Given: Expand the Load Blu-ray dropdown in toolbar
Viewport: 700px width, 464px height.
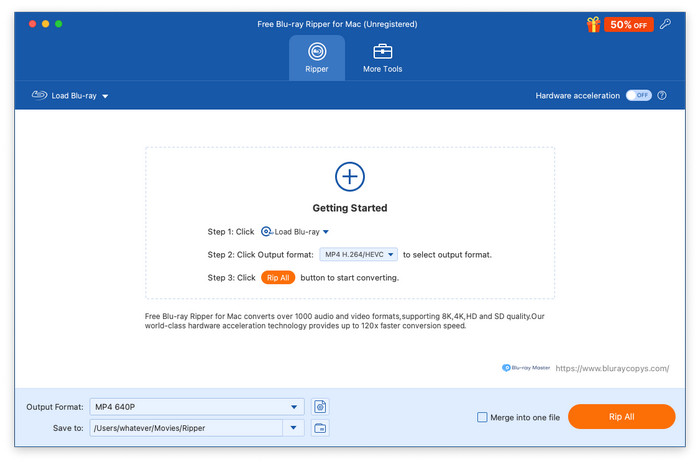Looking at the screenshot, I should (x=105, y=96).
